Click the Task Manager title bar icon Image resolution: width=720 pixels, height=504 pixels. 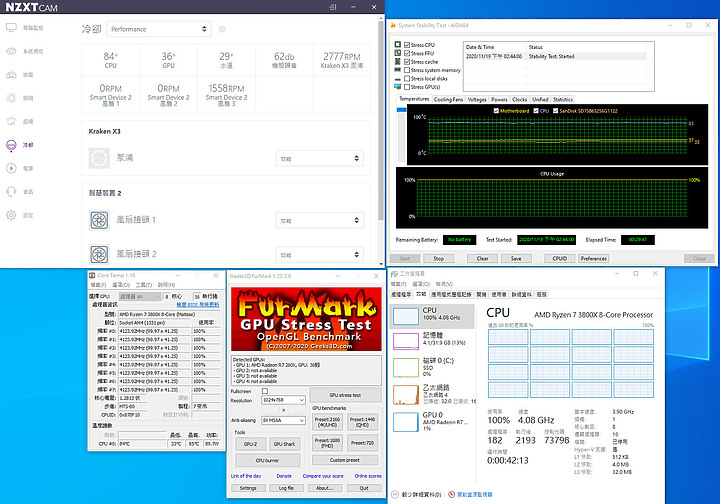[394, 274]
